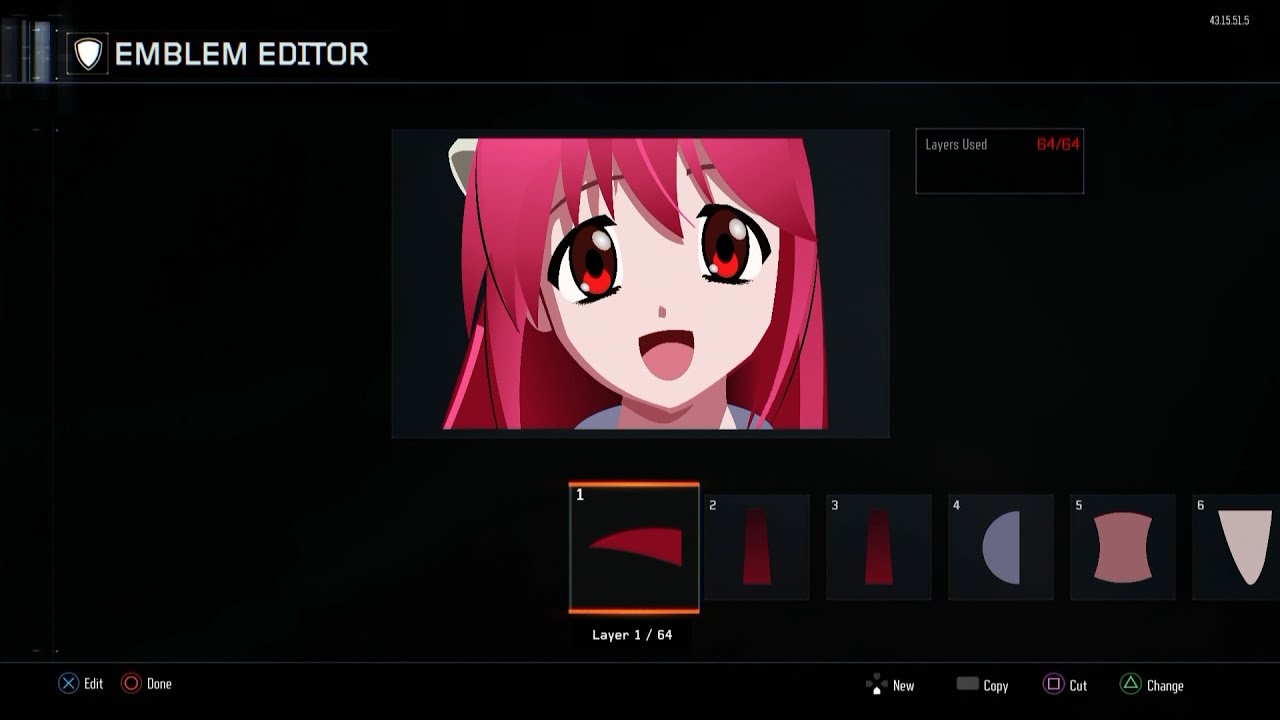
Task: Select layer 3 red trapezoid thumbnail
Action: click(x=879, y=547)
